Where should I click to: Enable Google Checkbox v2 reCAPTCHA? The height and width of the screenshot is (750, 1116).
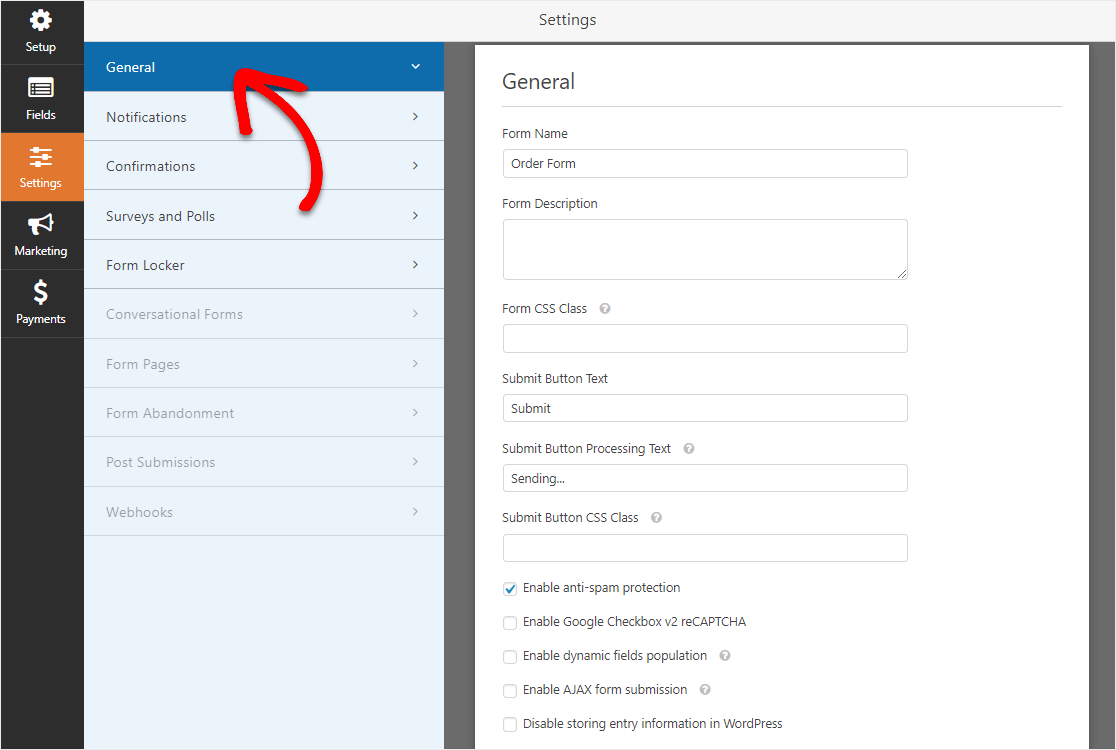[x=510, y=623]
